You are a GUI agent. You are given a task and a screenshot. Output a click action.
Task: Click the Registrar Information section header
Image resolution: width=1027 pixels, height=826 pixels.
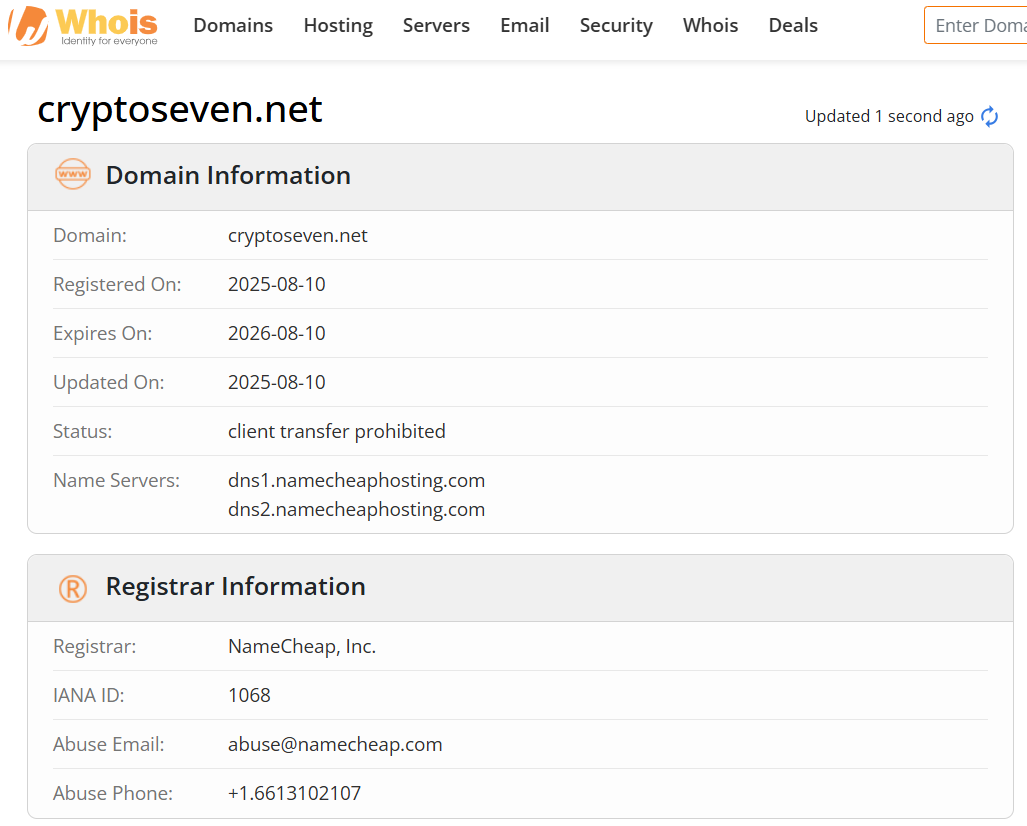tap(520, 588)
